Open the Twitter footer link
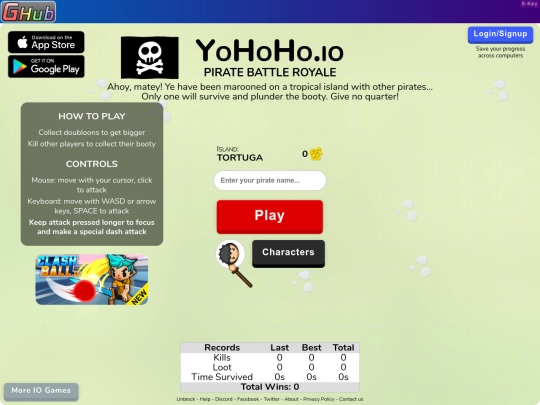Image resolution: width=540 pixels, height=405 pixels. point(272,399)
